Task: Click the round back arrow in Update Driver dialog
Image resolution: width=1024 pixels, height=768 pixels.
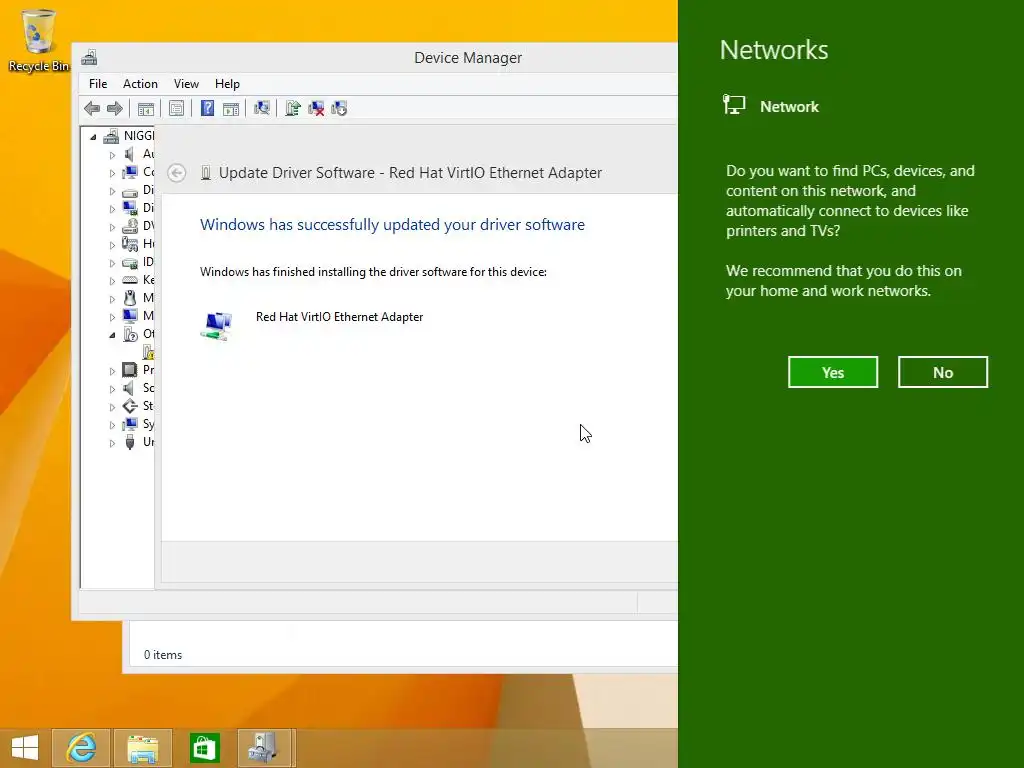Action: pyautogui.click(x=176, y=173)
